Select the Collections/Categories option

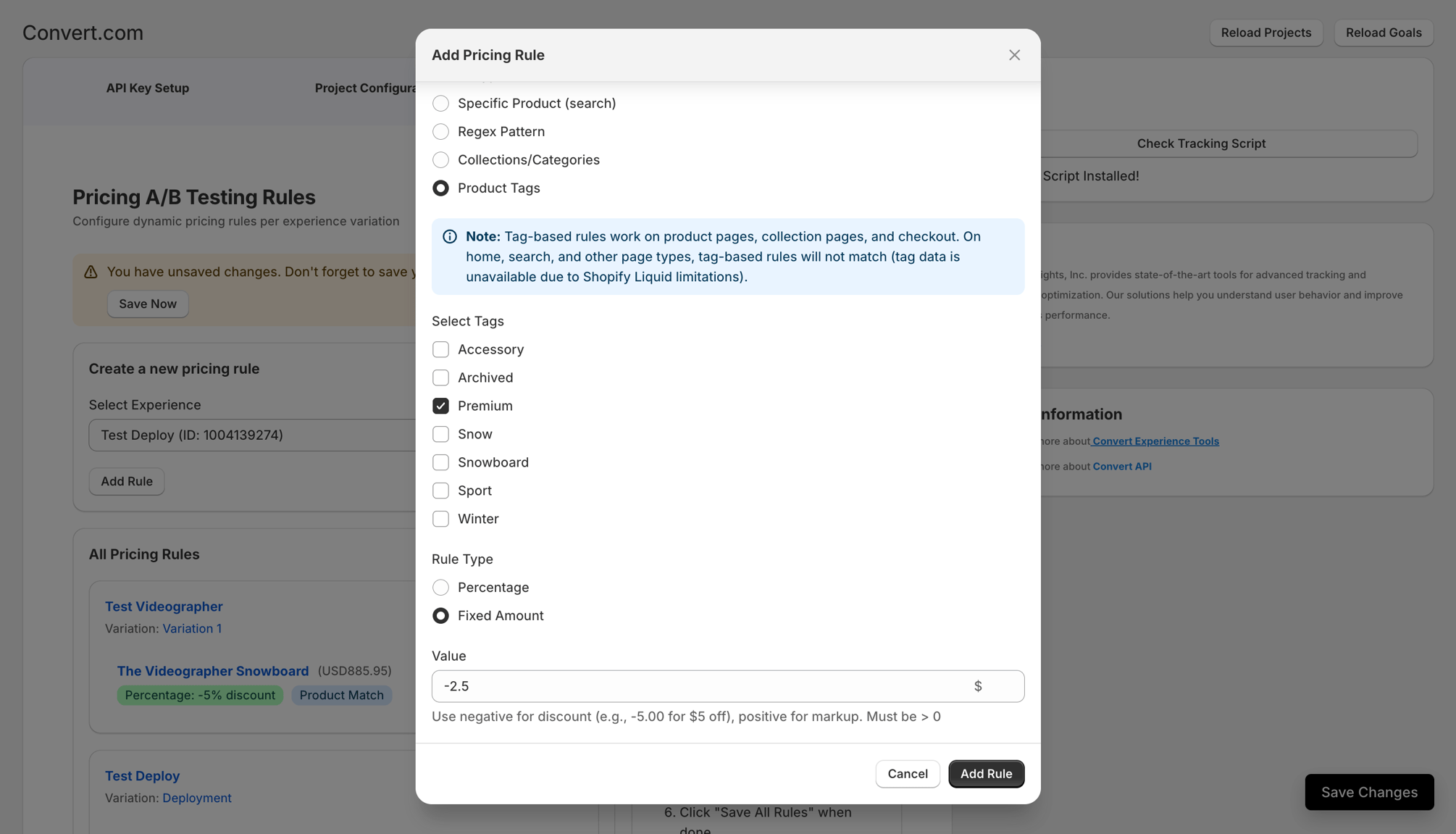click(x=440, y=160)
